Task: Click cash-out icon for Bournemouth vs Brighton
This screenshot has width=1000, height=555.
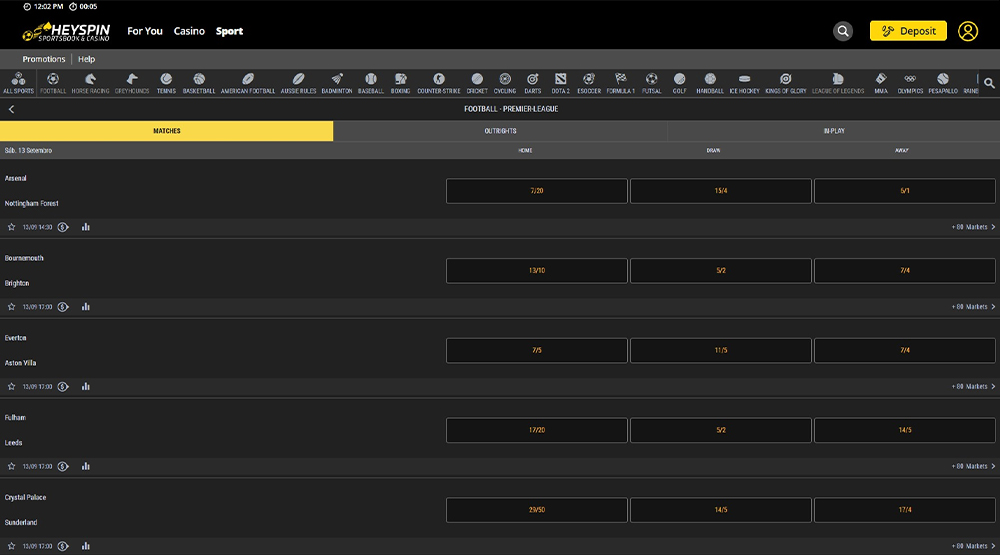Action: point(63,307)
